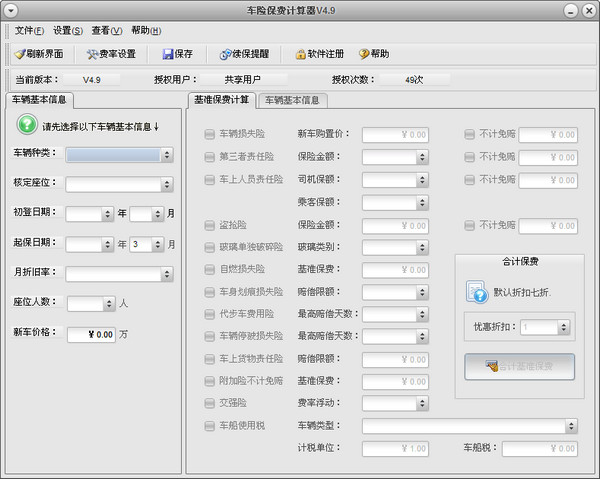Expand 第三者责任险 保险金额 dropdown
The width and height of the screenshot is (600, 479).
click(x=395, y=157)
